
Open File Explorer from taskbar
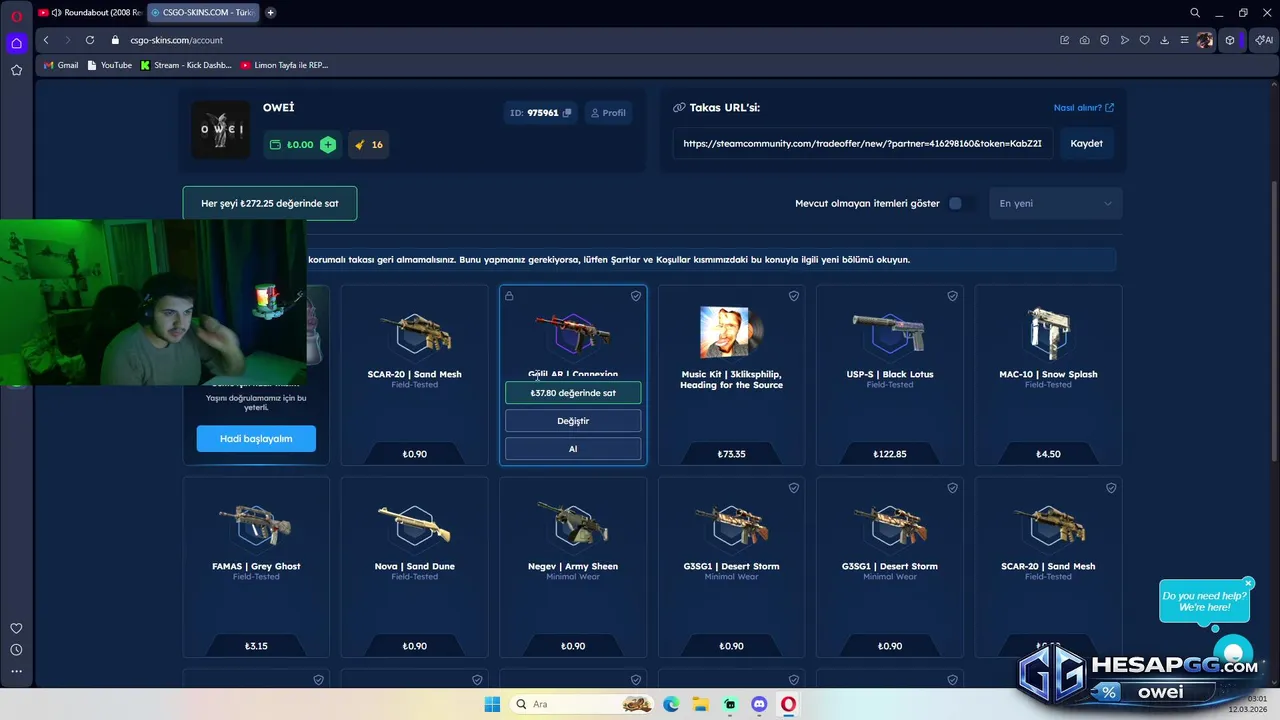700,704
